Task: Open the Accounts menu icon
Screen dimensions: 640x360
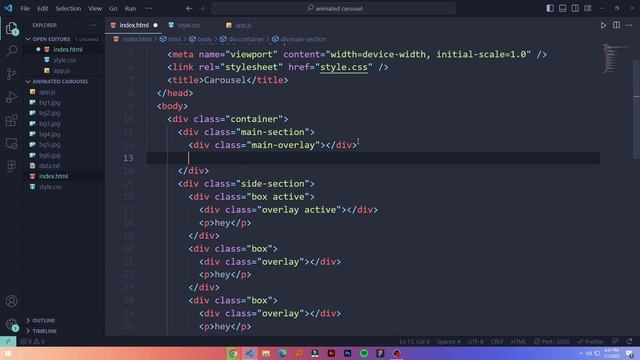Action: click(11, 301)
